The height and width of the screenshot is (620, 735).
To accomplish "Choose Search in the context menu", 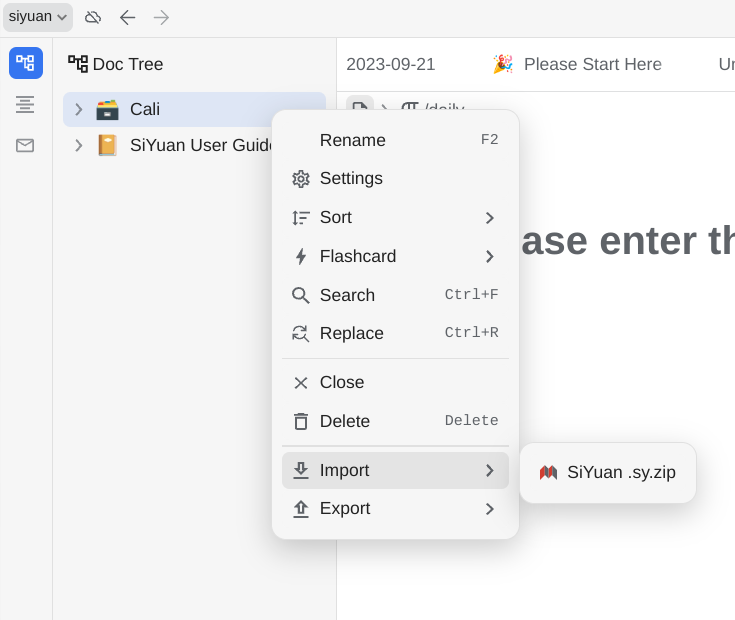I will 395,295.
